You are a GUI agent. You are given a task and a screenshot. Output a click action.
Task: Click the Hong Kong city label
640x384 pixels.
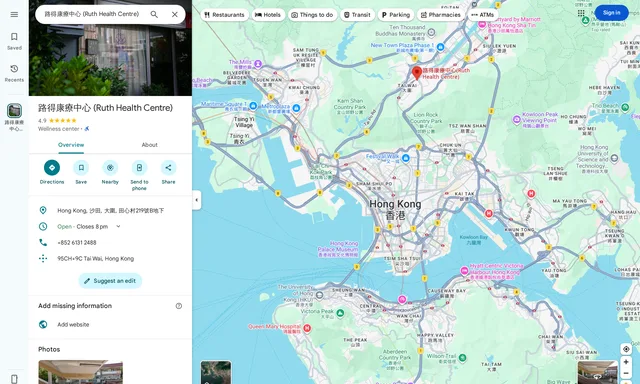tap(395, 209)
